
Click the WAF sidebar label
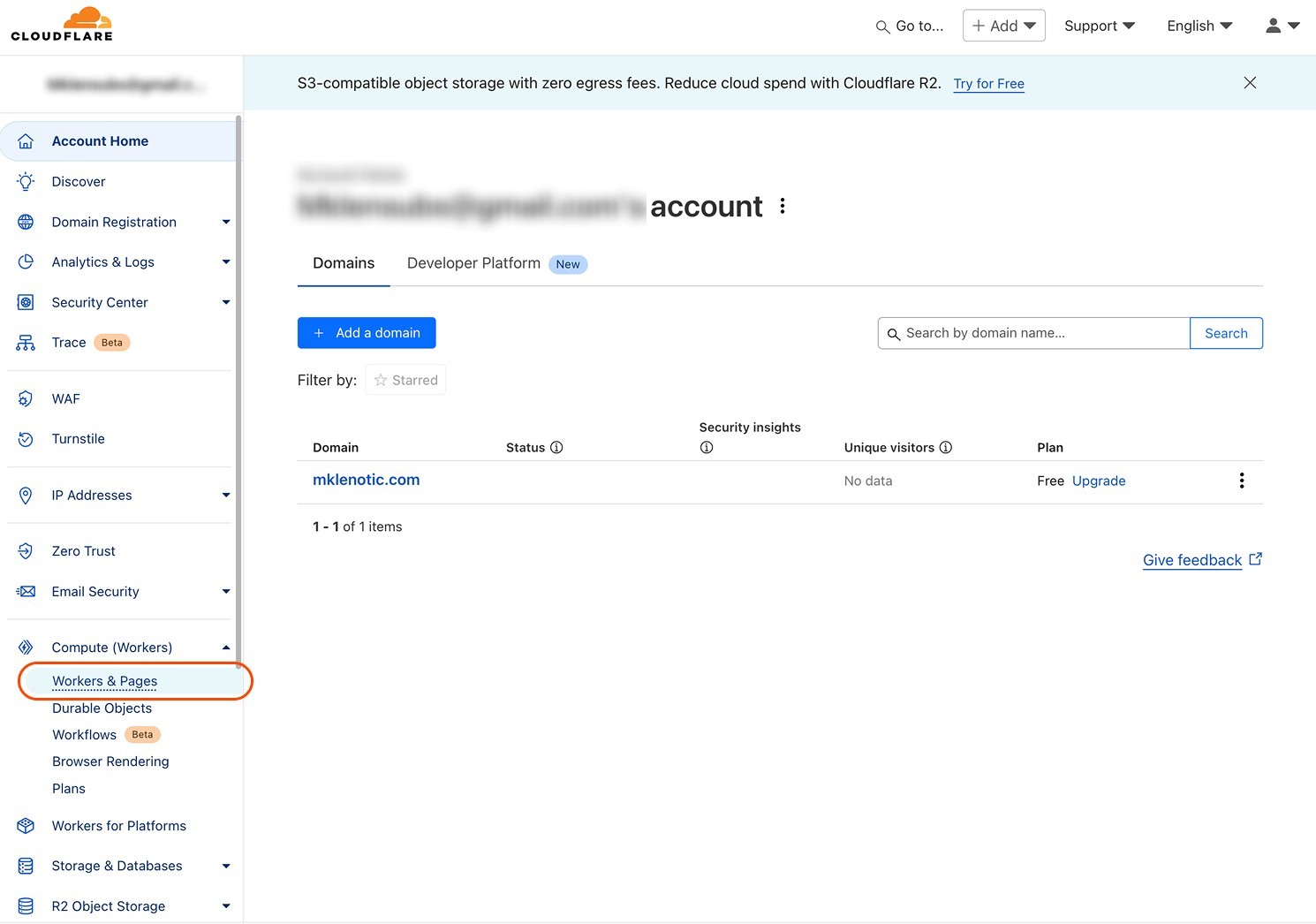[x=66, y=398]
